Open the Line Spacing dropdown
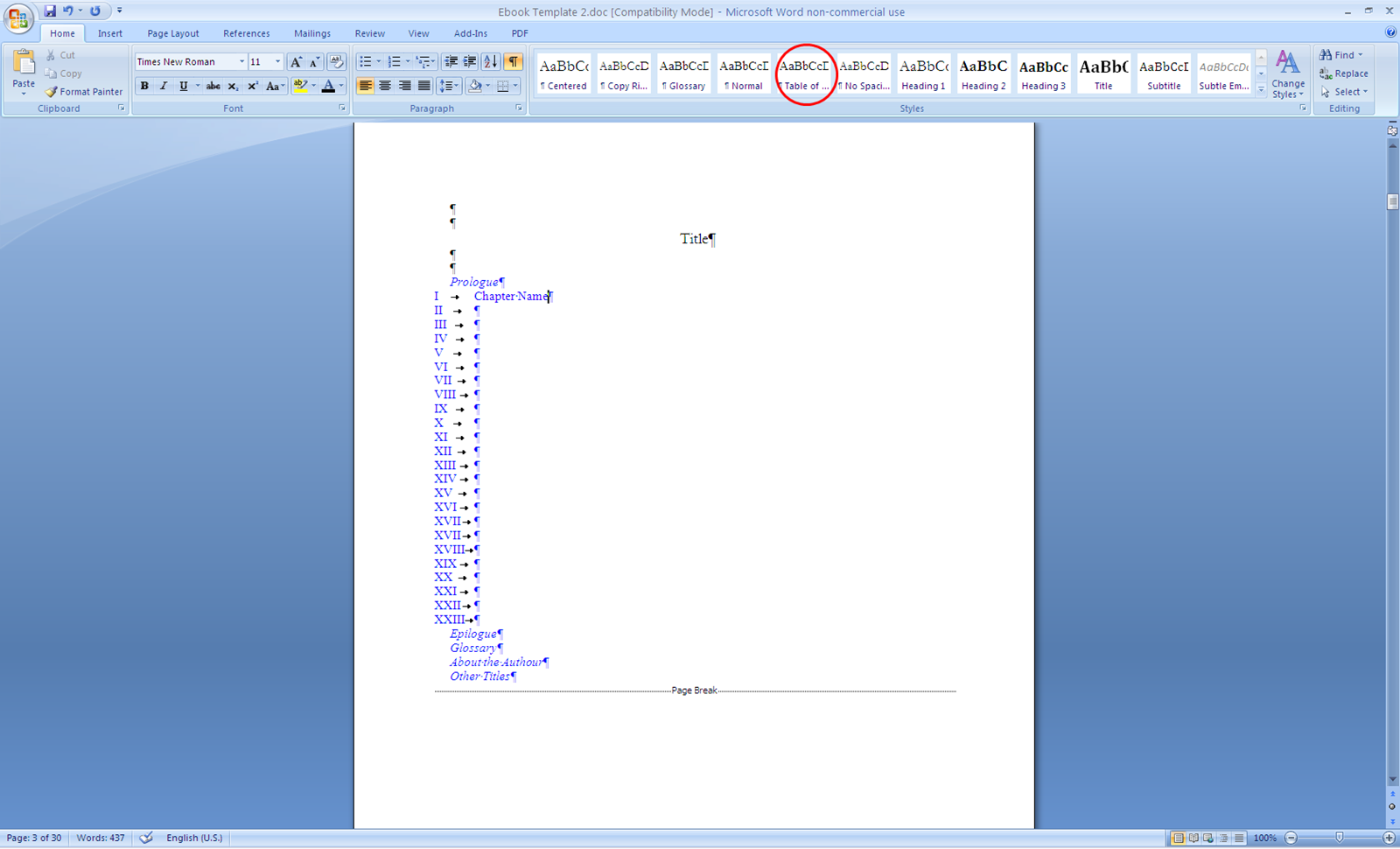The width and height of the screenshot is (1400, 849). pos(449,86)
